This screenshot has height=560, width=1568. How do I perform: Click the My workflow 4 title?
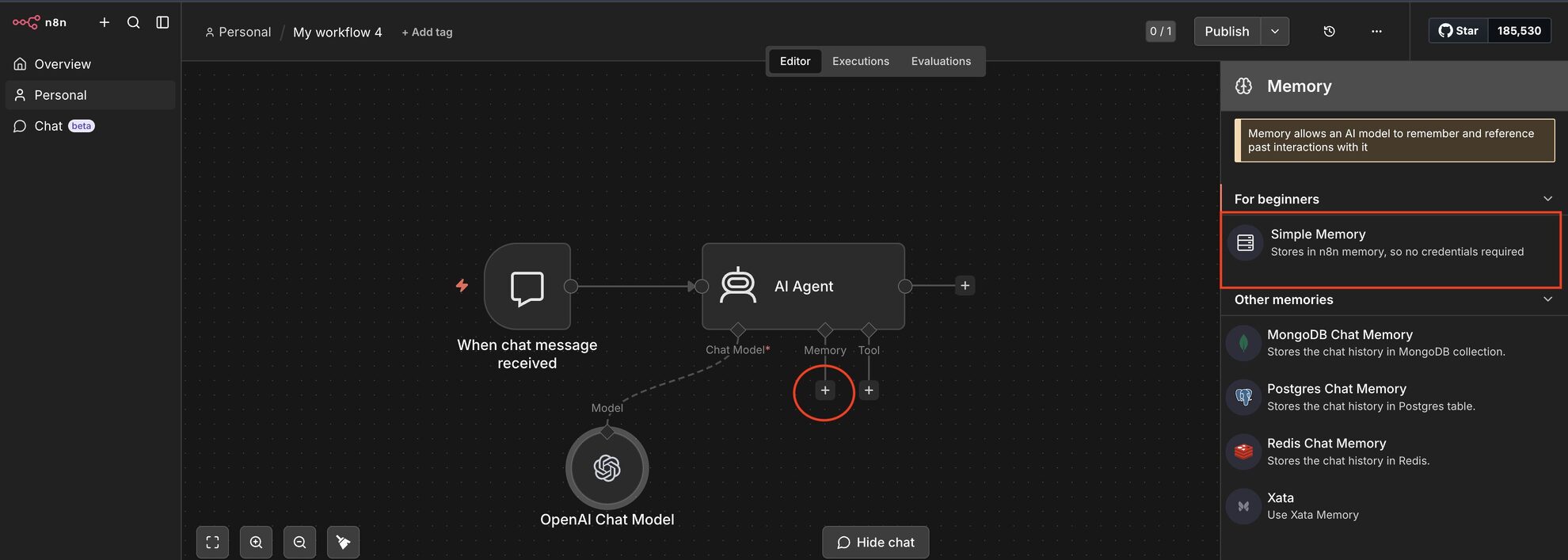pyautogui.click(x=337, y=32)
